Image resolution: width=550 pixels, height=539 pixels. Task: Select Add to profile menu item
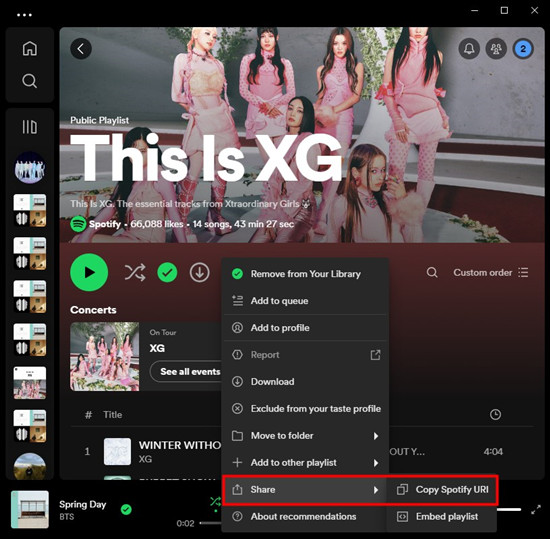point(306,328)
